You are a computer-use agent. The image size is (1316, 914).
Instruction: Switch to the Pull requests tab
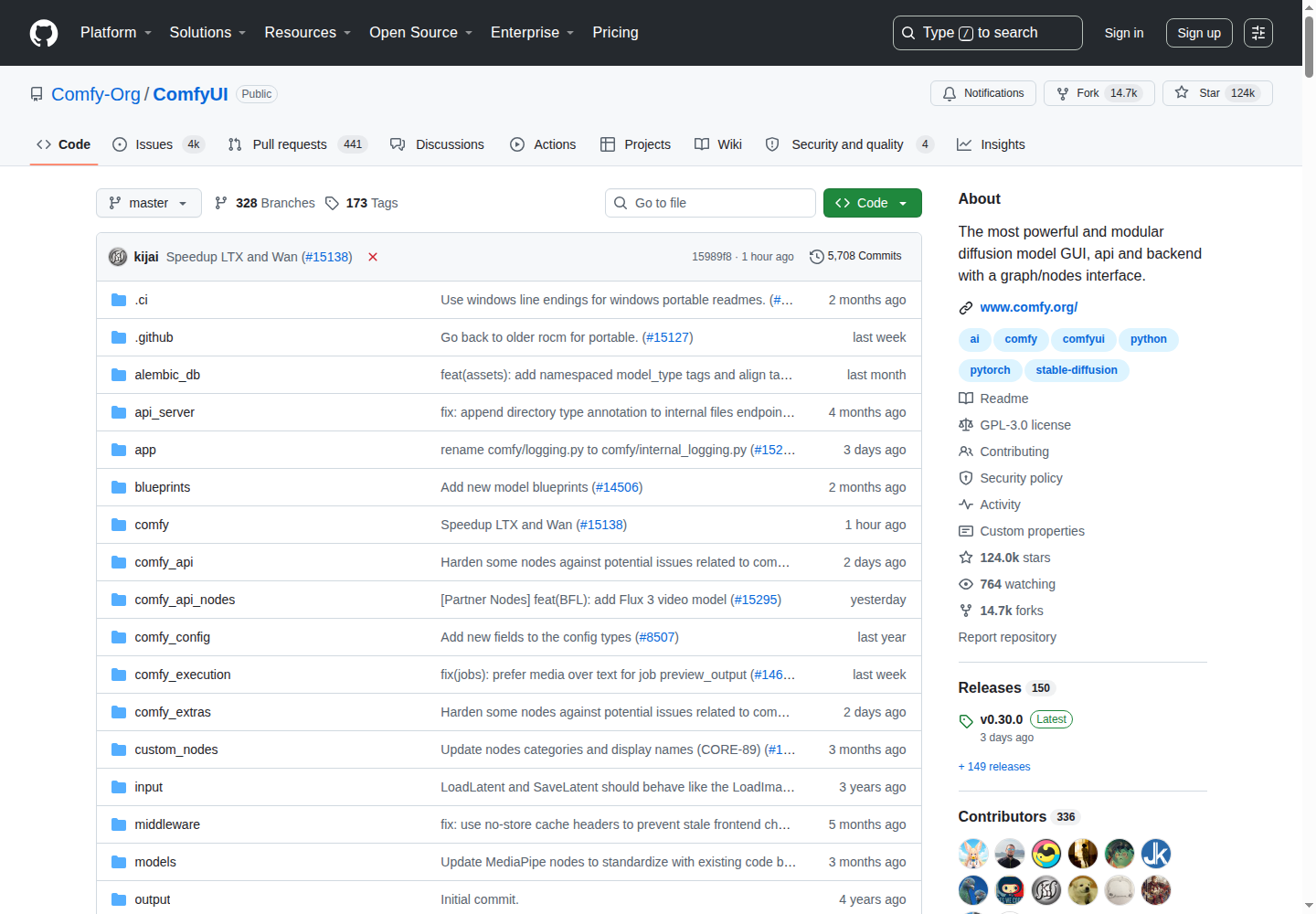tap(297, 144)
